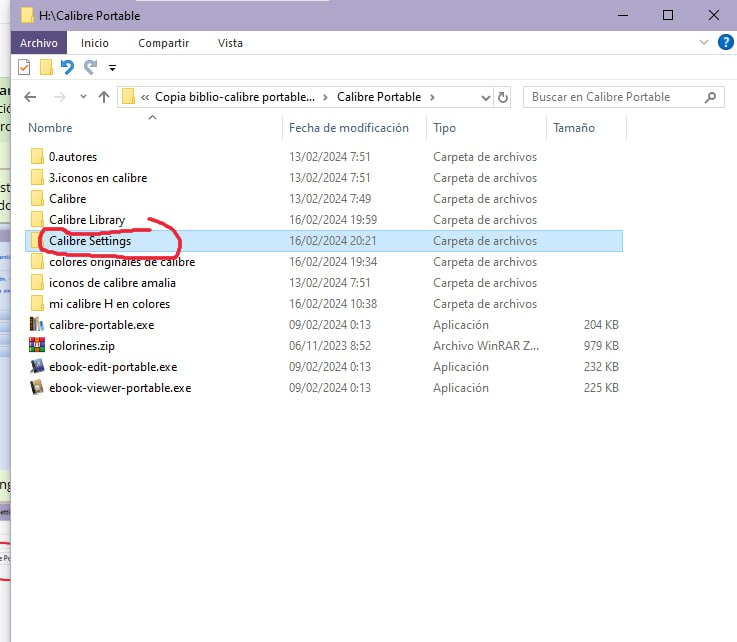Select the 0.autores folder name
Image resolution: width=737 pixels, height=642 pixels.
click(73, 157)
